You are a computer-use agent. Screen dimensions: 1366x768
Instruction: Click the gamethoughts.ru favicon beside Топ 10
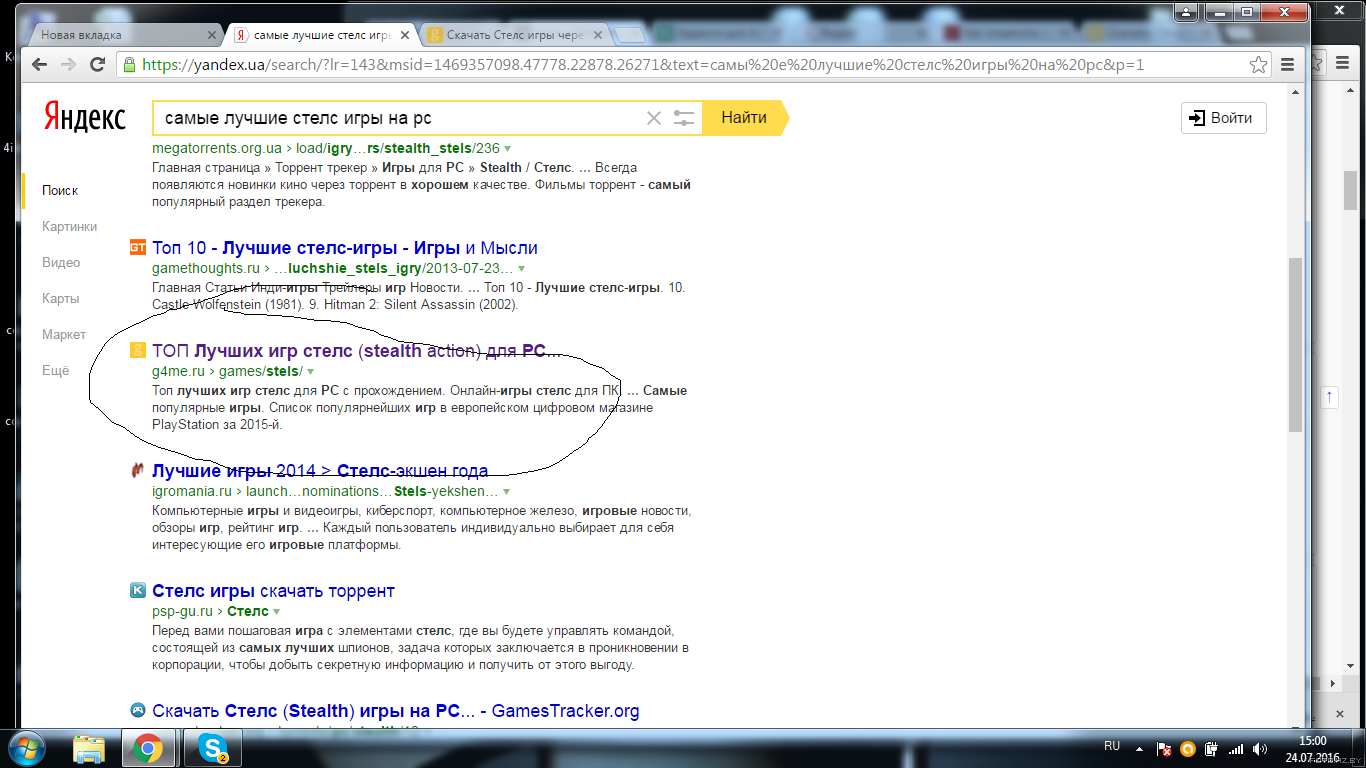click(138, 248)
